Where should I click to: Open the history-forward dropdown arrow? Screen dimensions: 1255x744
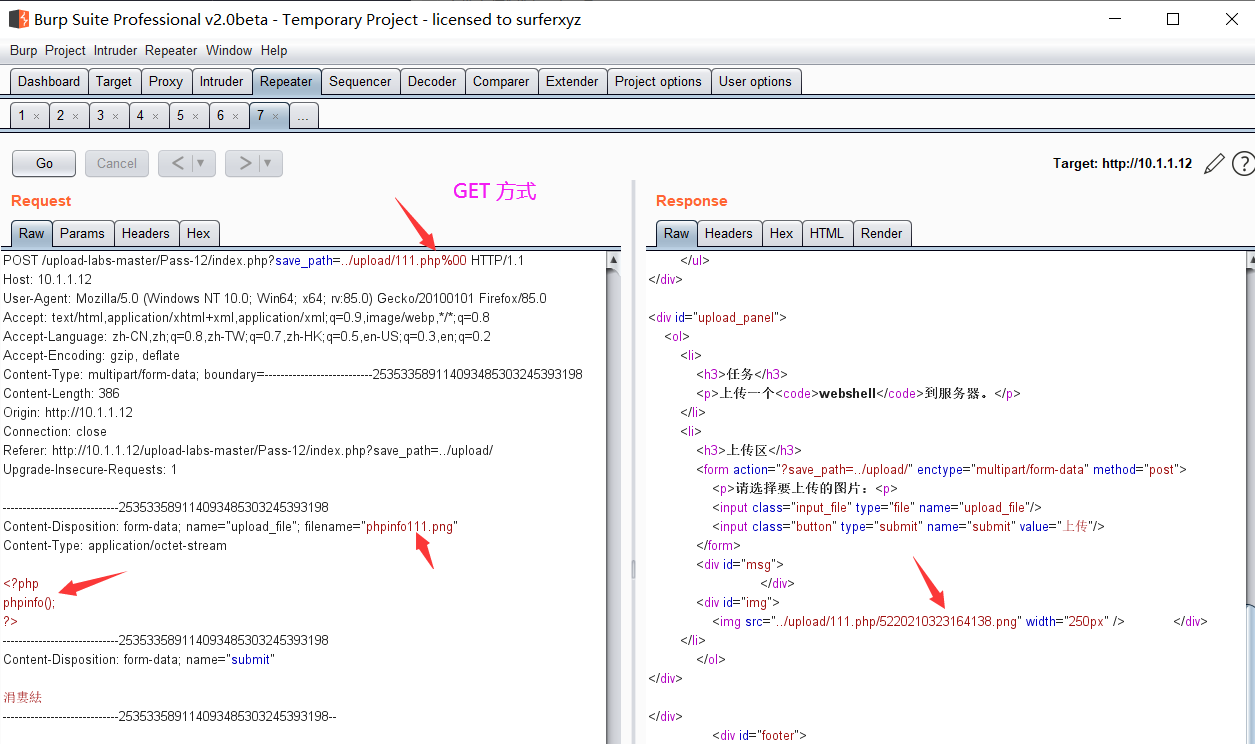[269, 163]
